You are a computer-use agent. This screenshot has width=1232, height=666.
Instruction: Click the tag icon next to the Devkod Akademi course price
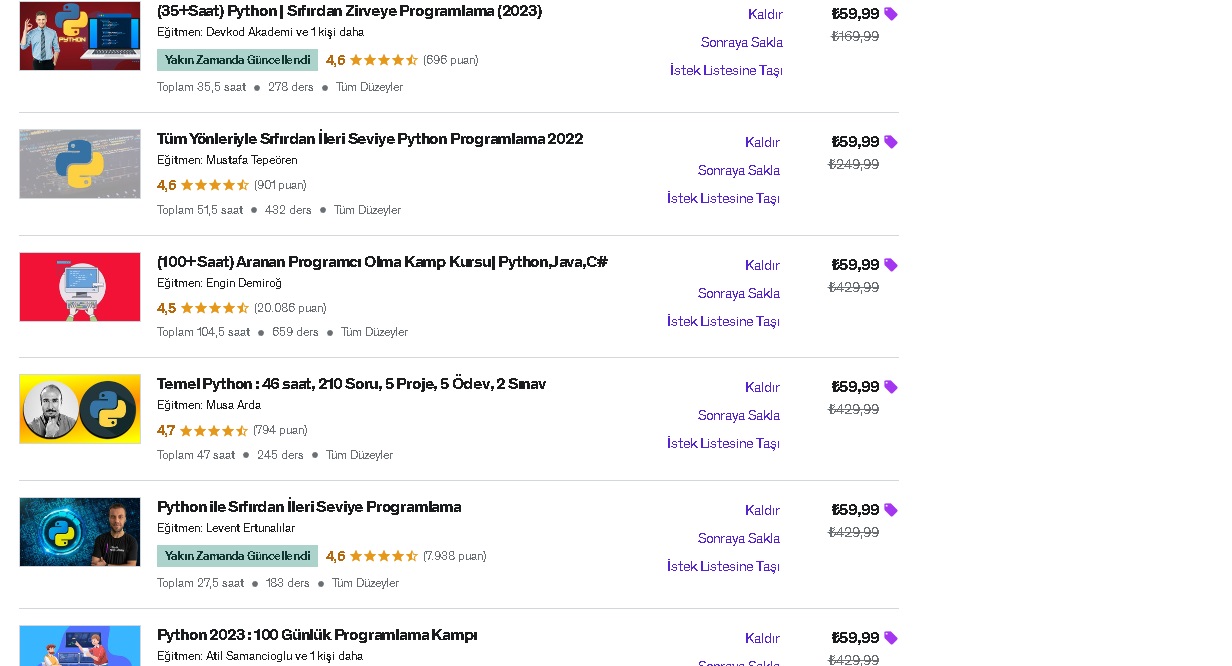pos(890,14)
